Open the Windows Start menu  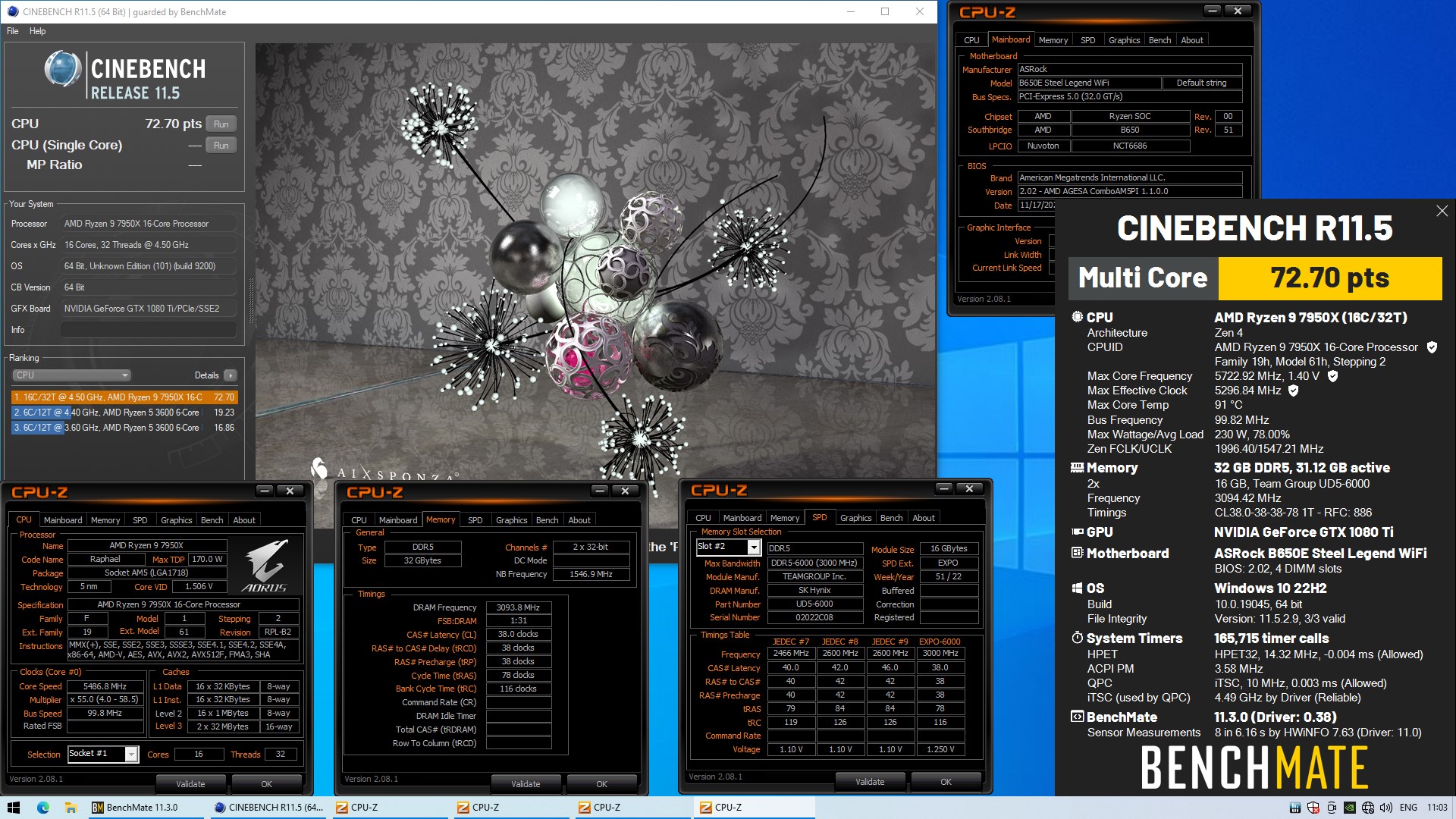point(13,808)
